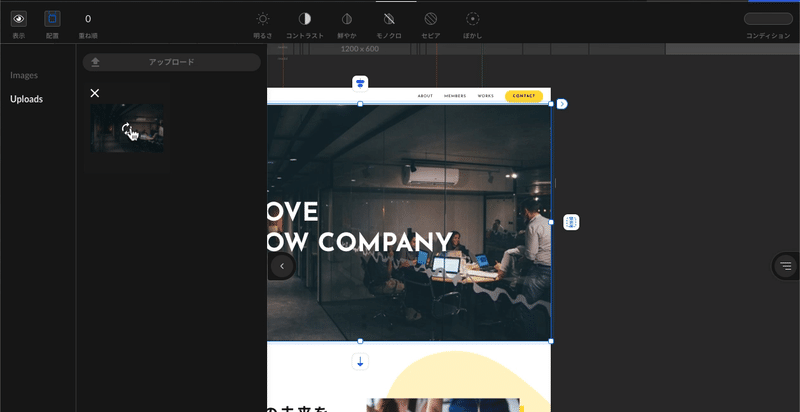
Task: Select the top-center resize handle
Action: pyautogui.click(x=360, y=104)
